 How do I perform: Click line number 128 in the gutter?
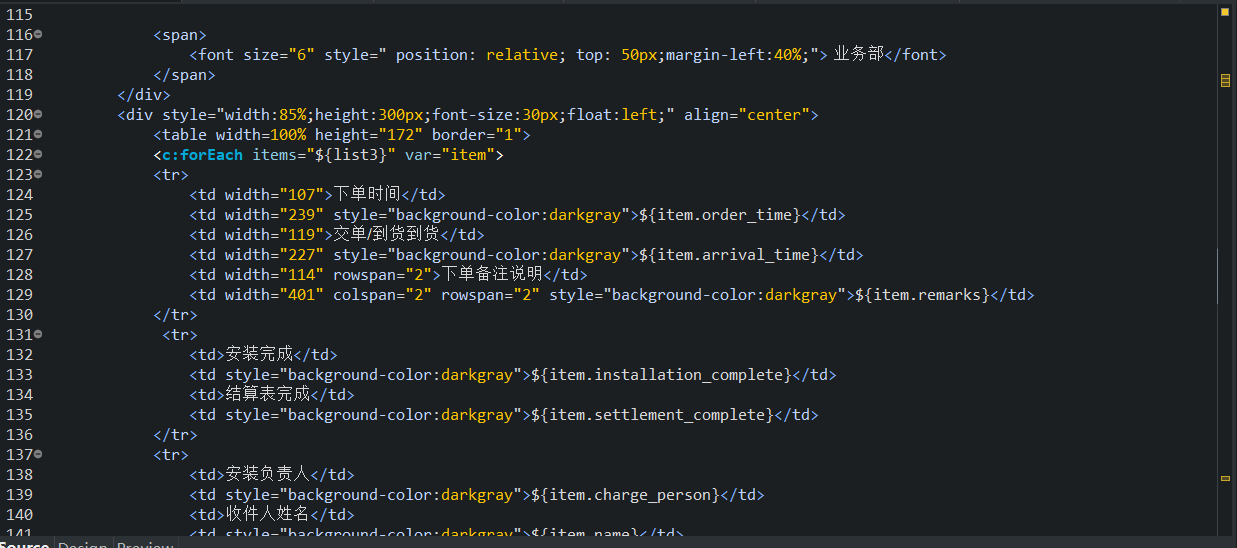[x=19, y=275]
